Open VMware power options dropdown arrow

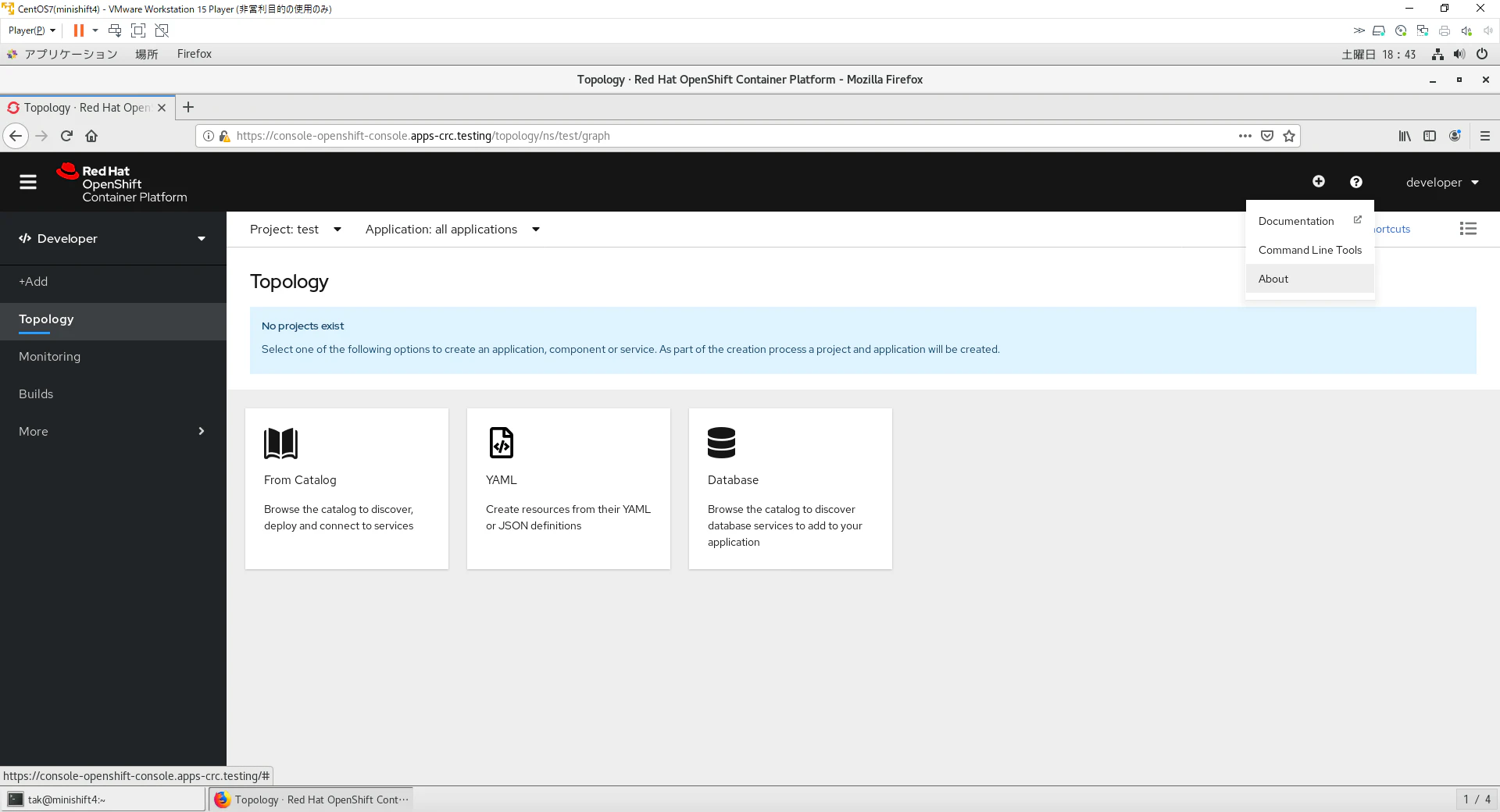95,30
